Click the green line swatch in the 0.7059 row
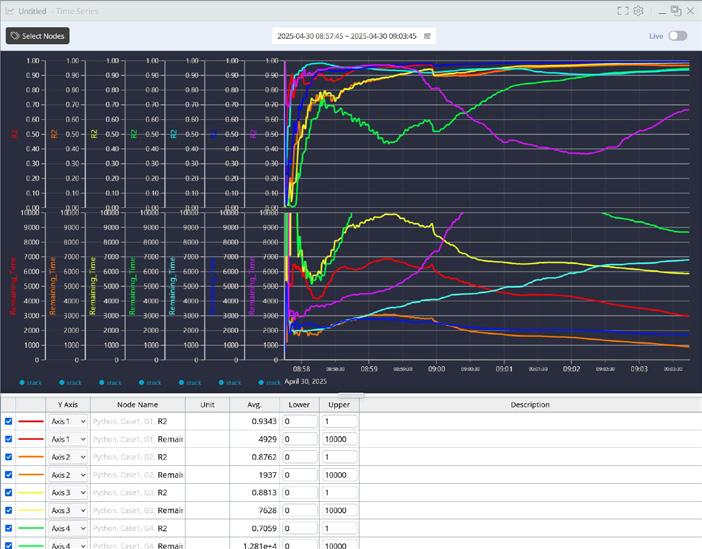 pos(30,528)
